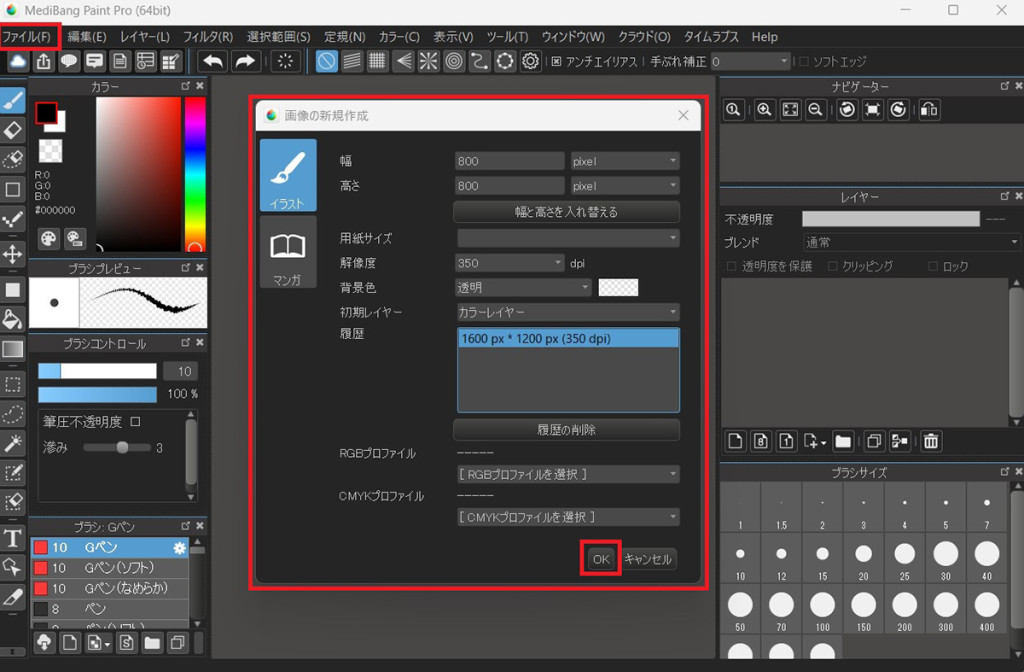Image resolution: width=1024 pixels, height=672 pixels.
Task: Open the CMYKプロファイルを選択 dropdown
Action: [x=568, y=517]
